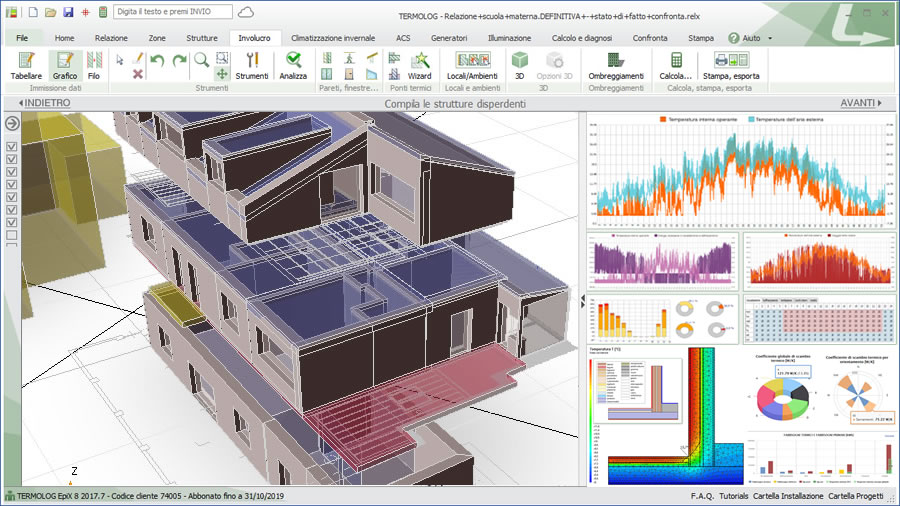The height and width of the screenshot is (506, 900).
Task: Open the Aiuto help dropdown arrow
Action: coord(769,38)
